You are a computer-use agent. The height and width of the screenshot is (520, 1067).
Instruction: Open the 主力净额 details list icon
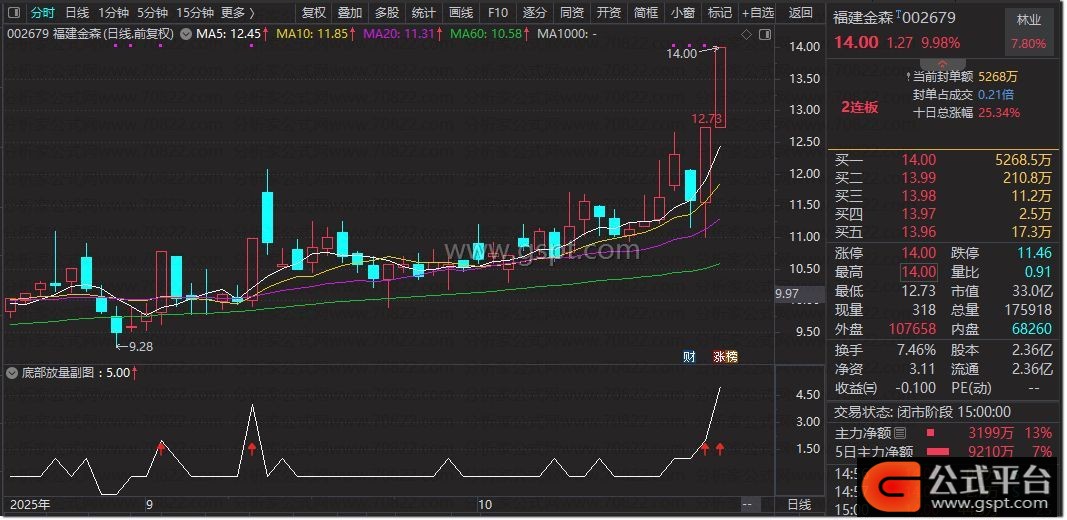coord(901,433)
